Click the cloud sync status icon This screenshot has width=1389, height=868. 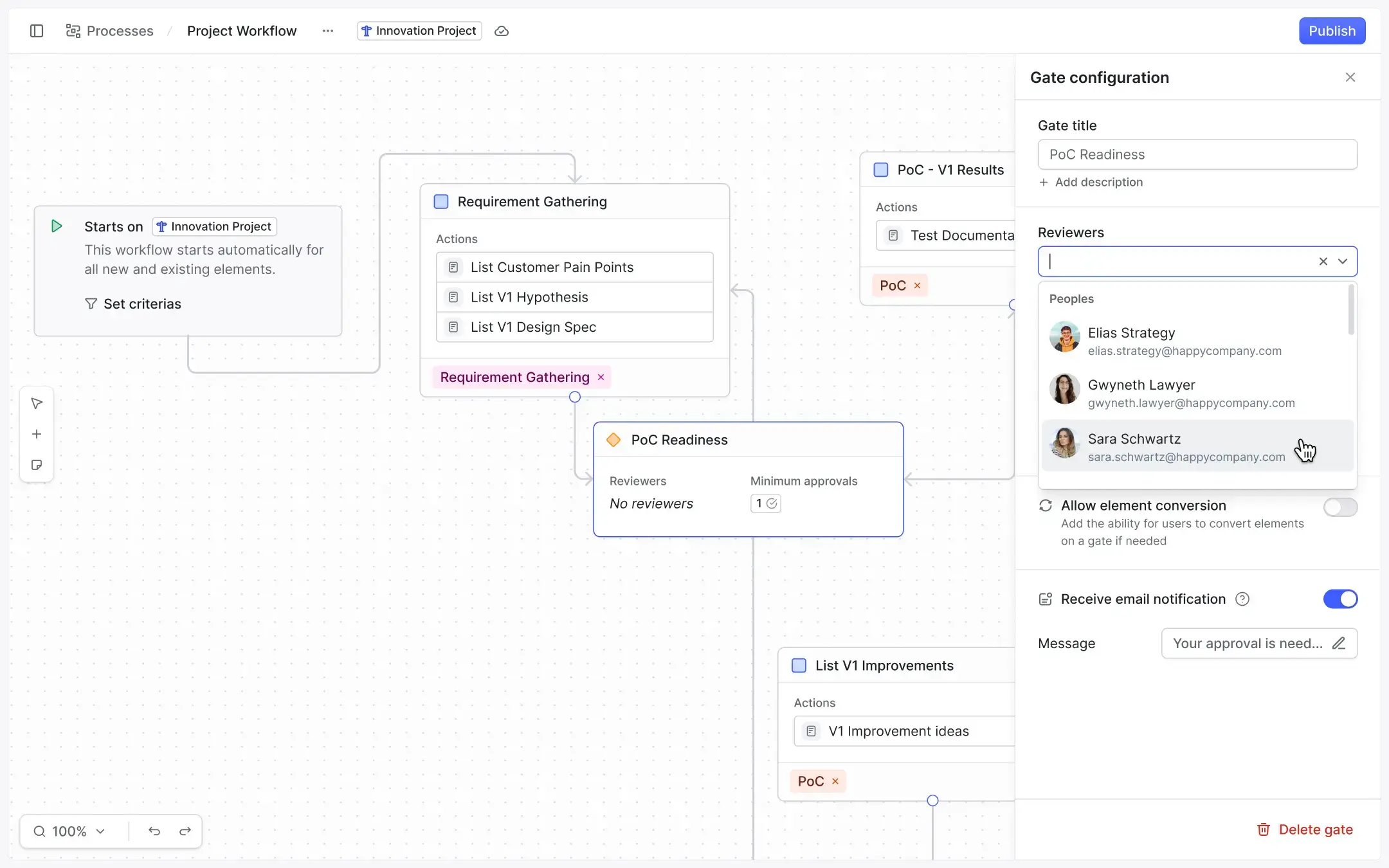point(502,30)
